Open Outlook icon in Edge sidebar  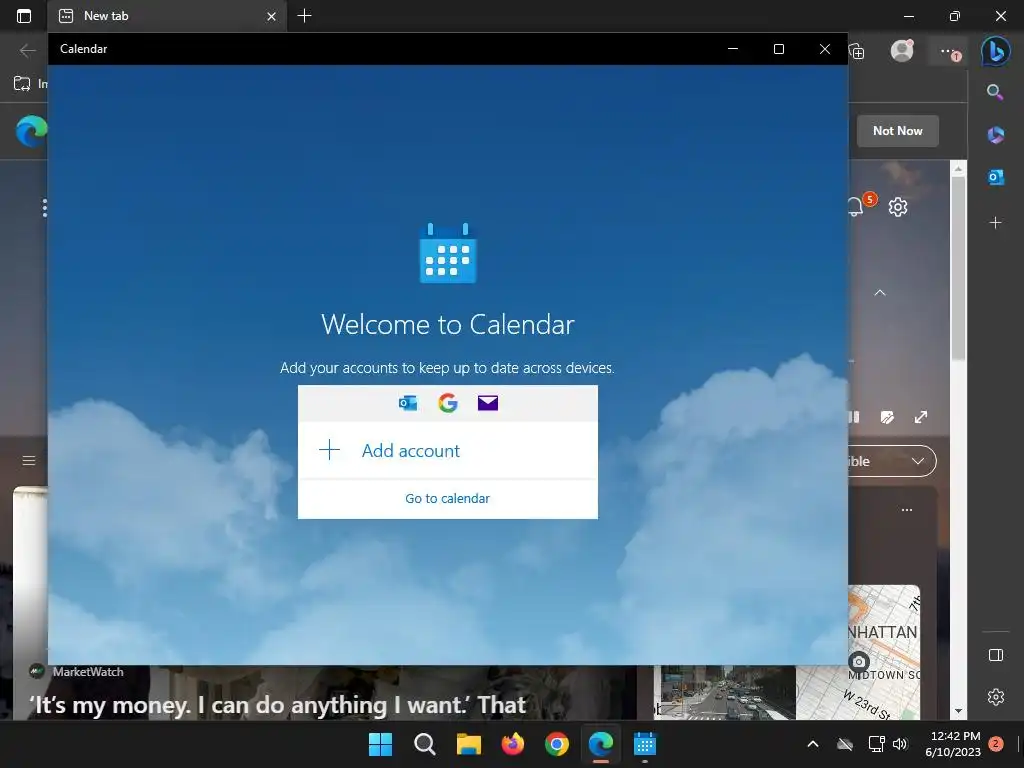click(996, 177)
